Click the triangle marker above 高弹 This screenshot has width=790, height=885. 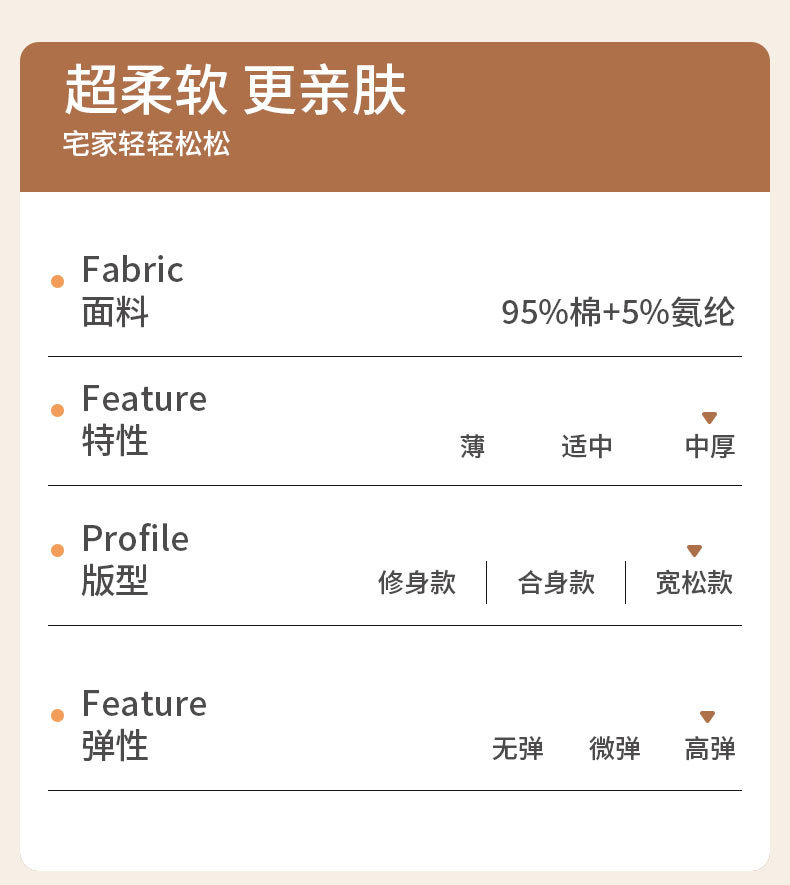(x=707, y=717)
